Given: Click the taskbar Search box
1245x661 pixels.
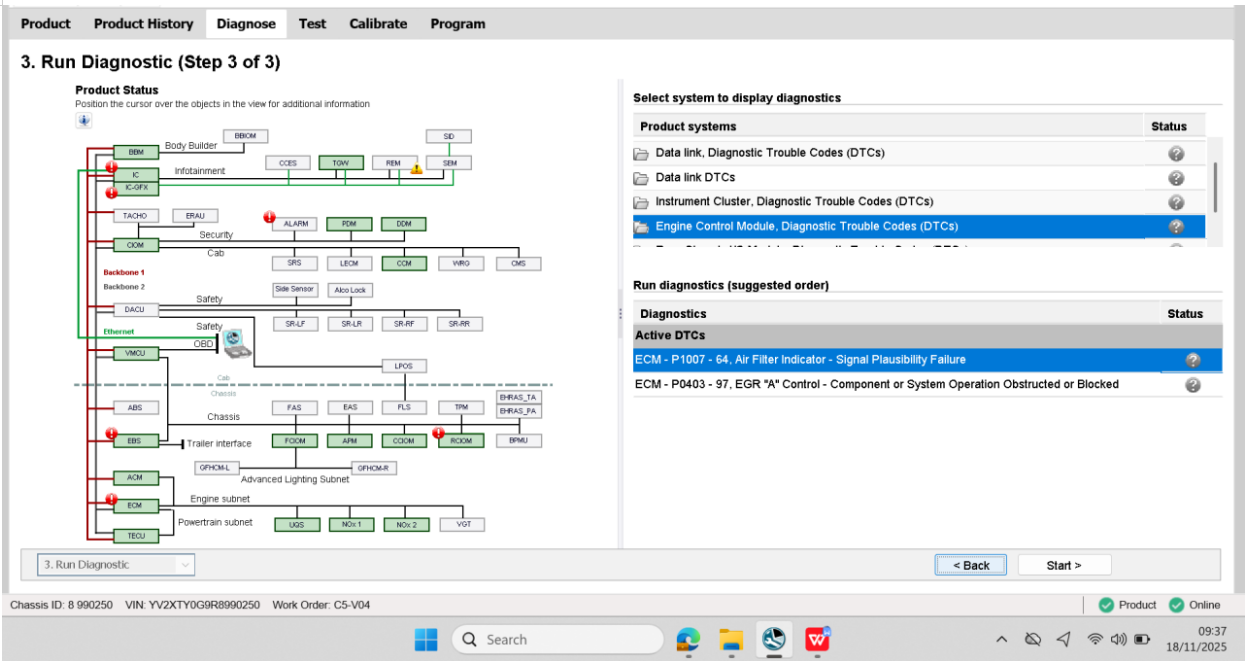Looking at the screenshot, I should point(557,639).
